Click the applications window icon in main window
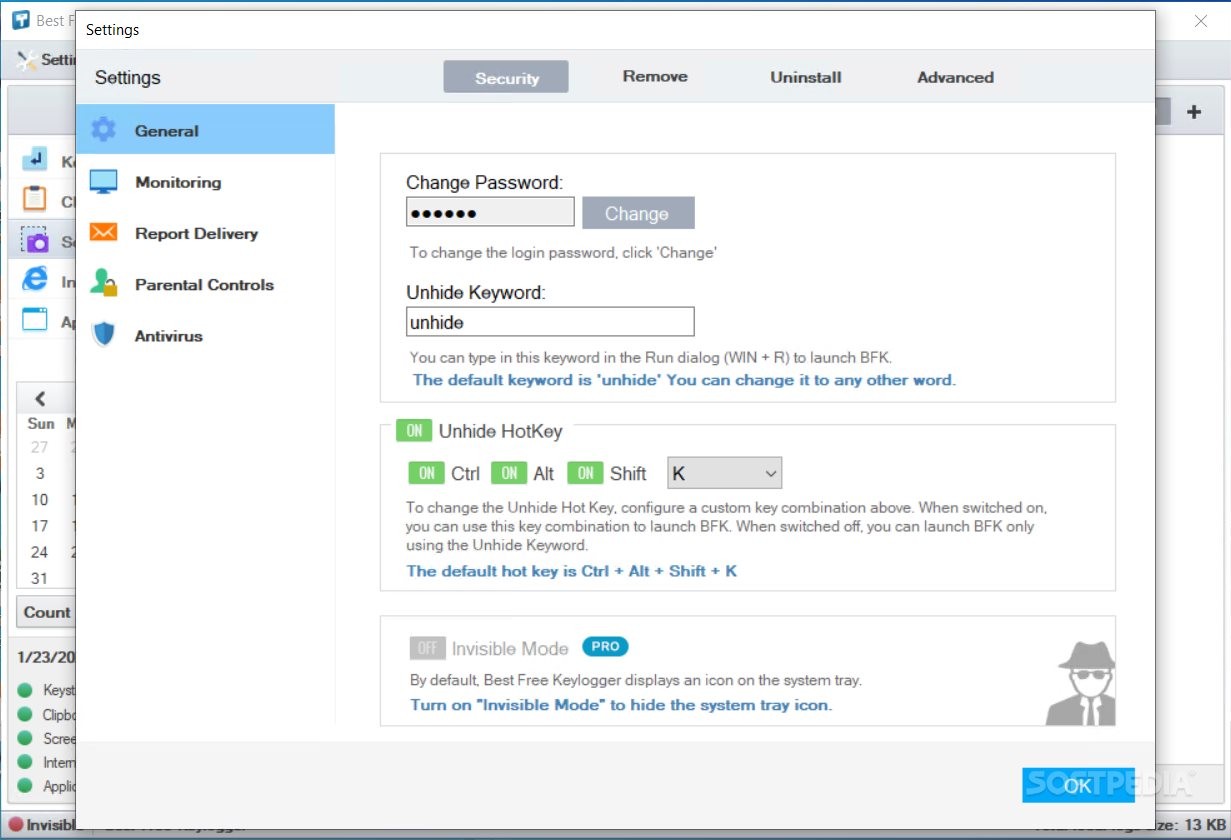This screenshot has width=1231, height=840. [x=35, y=320]
